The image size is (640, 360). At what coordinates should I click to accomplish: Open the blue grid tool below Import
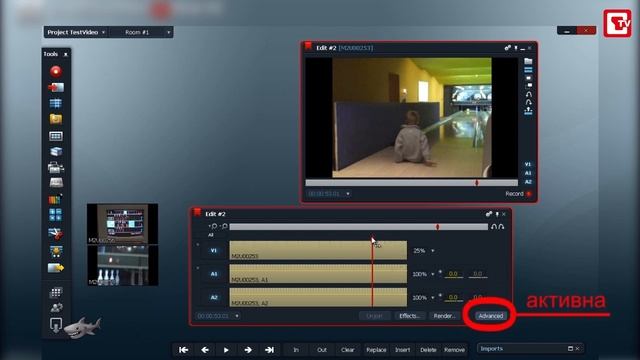56,103
